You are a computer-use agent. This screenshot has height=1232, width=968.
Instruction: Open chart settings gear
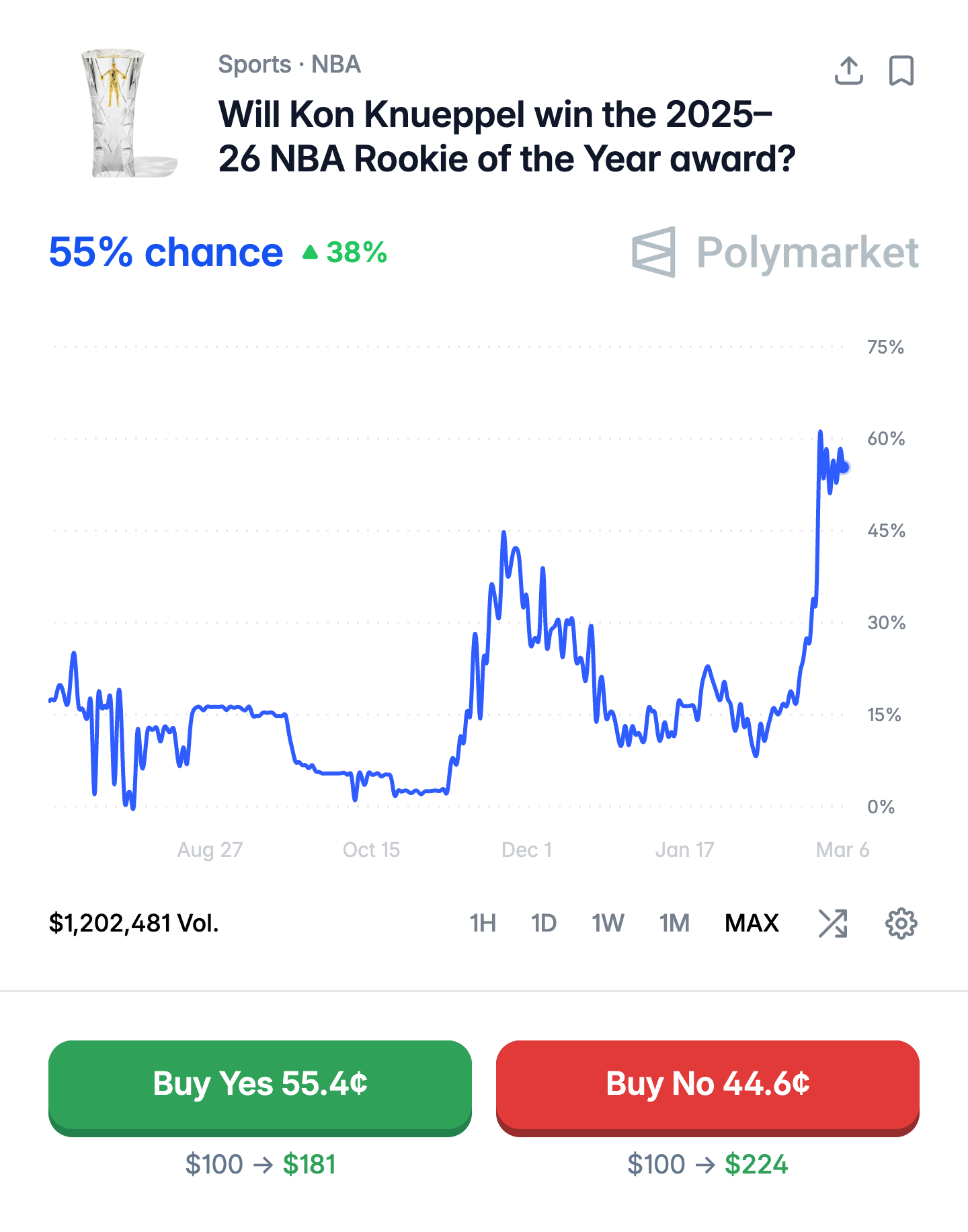click(901, 923)
